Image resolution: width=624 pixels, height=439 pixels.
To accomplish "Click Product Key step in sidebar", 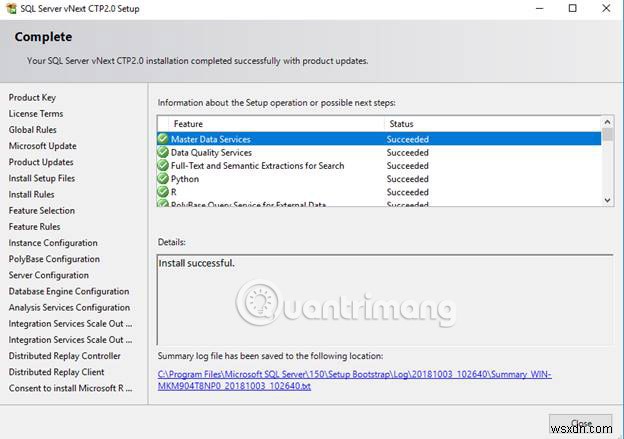I will 32,98.
